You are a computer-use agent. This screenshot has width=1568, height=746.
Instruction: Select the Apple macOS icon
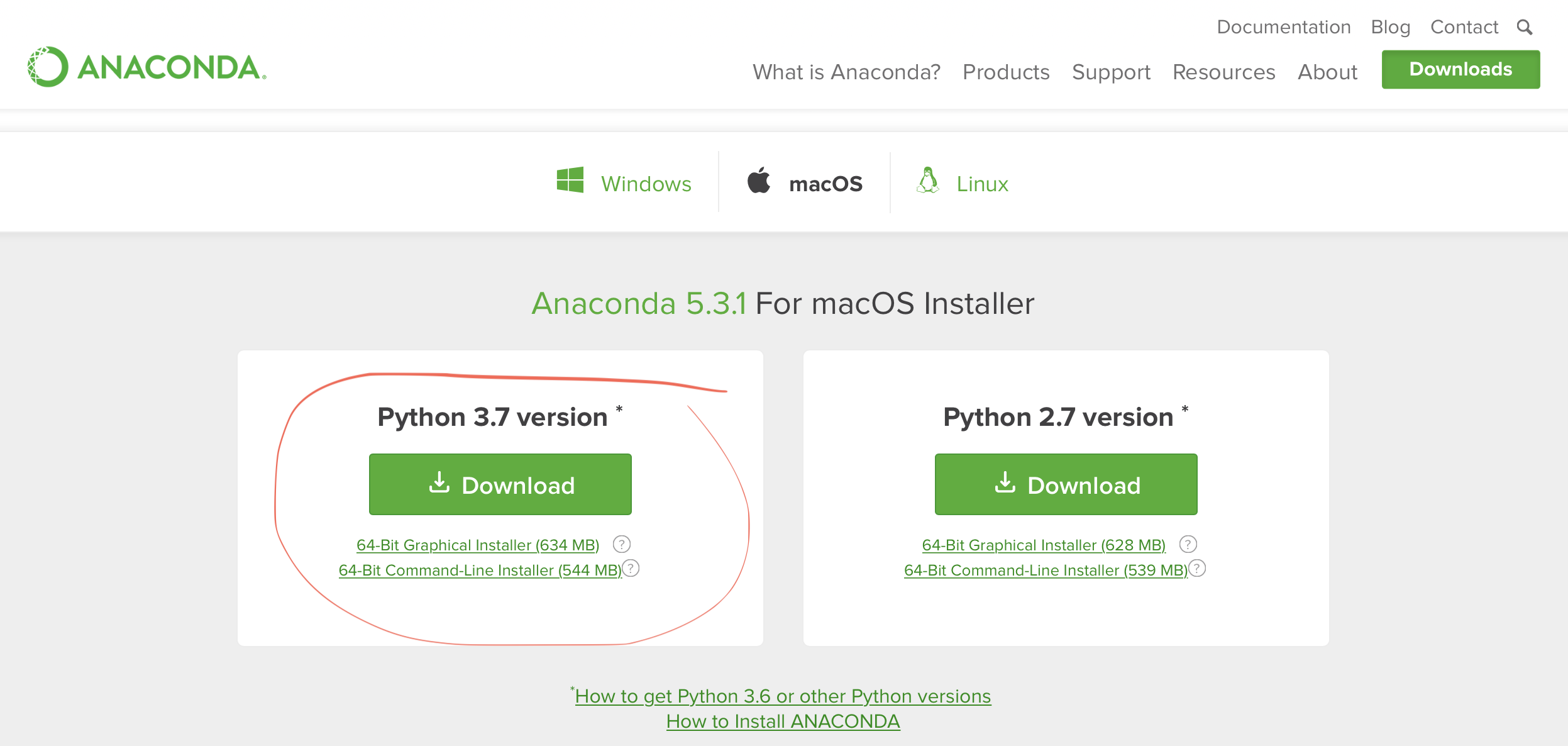759,181
